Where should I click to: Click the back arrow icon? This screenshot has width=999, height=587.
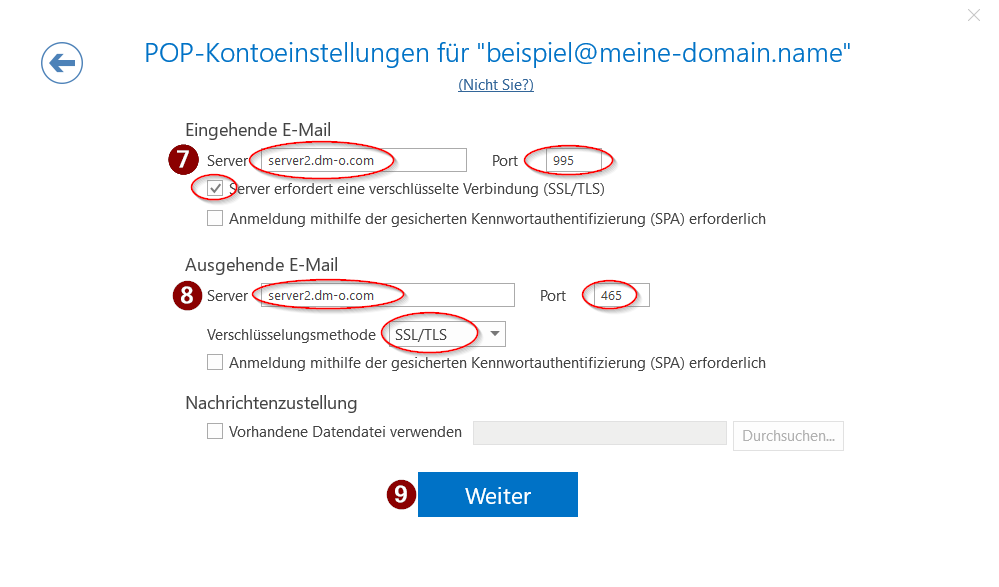coord(62,64)
